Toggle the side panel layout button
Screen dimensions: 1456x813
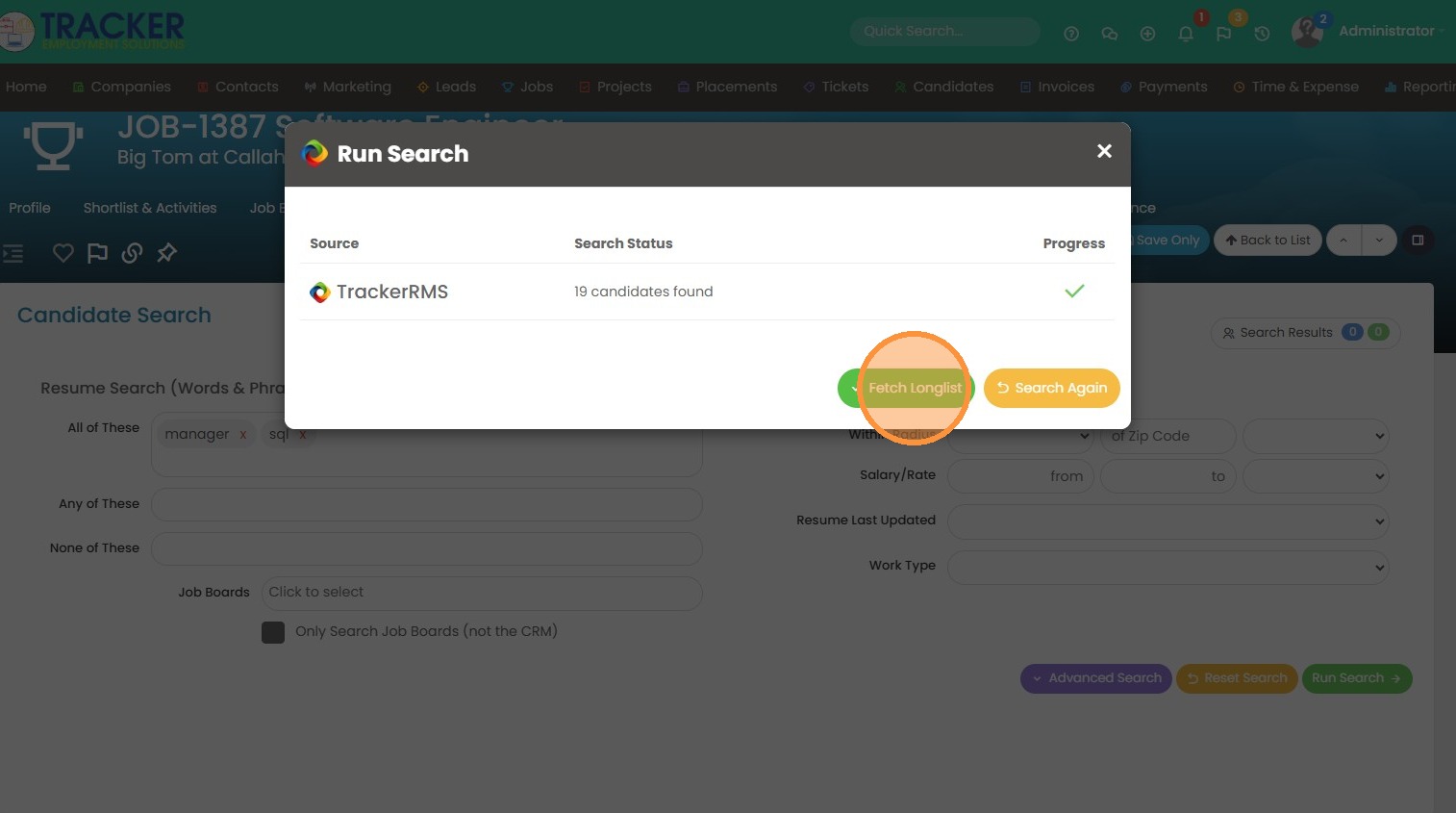click(x=1417, y=240)
